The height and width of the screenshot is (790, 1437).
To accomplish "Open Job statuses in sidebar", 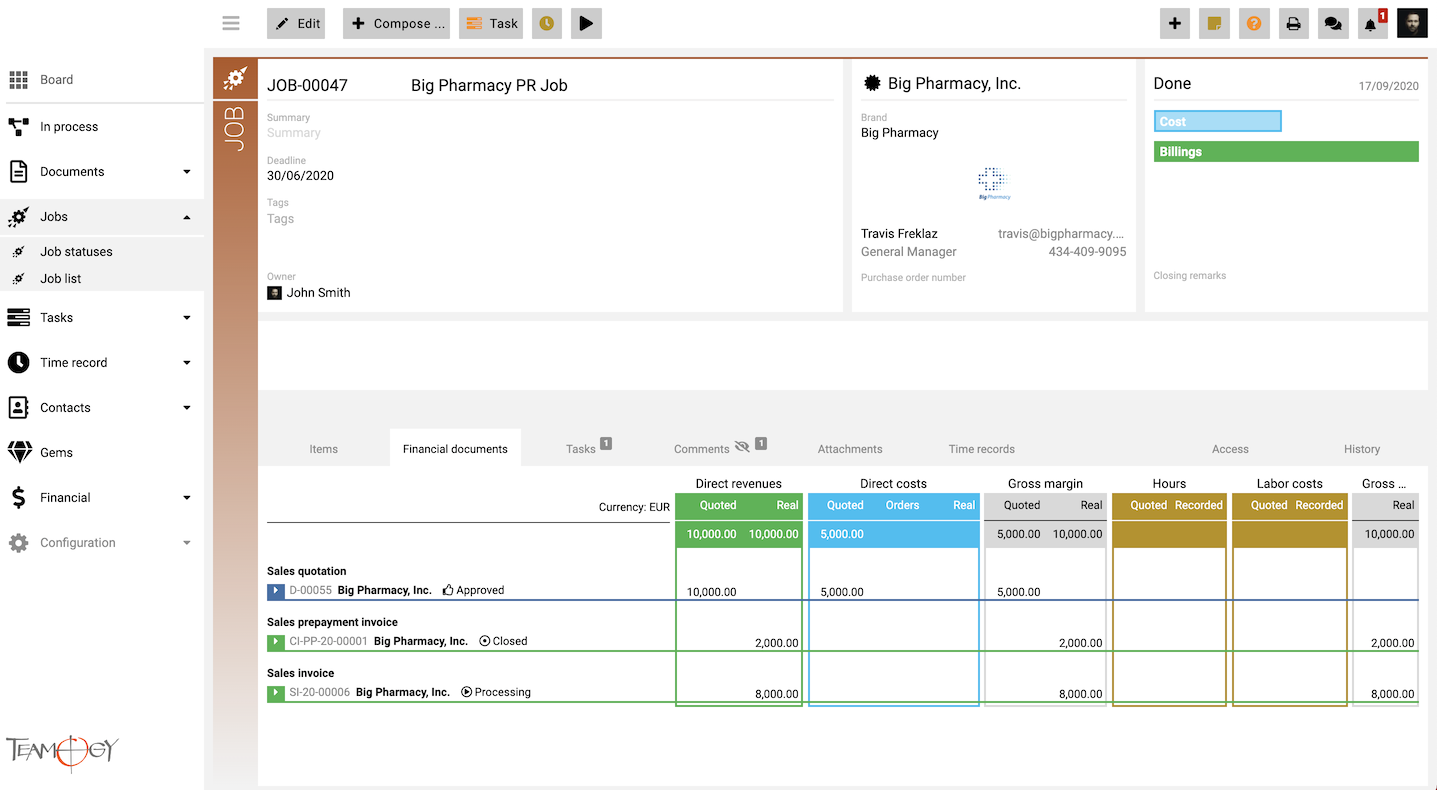I will [x=76, y=252].
